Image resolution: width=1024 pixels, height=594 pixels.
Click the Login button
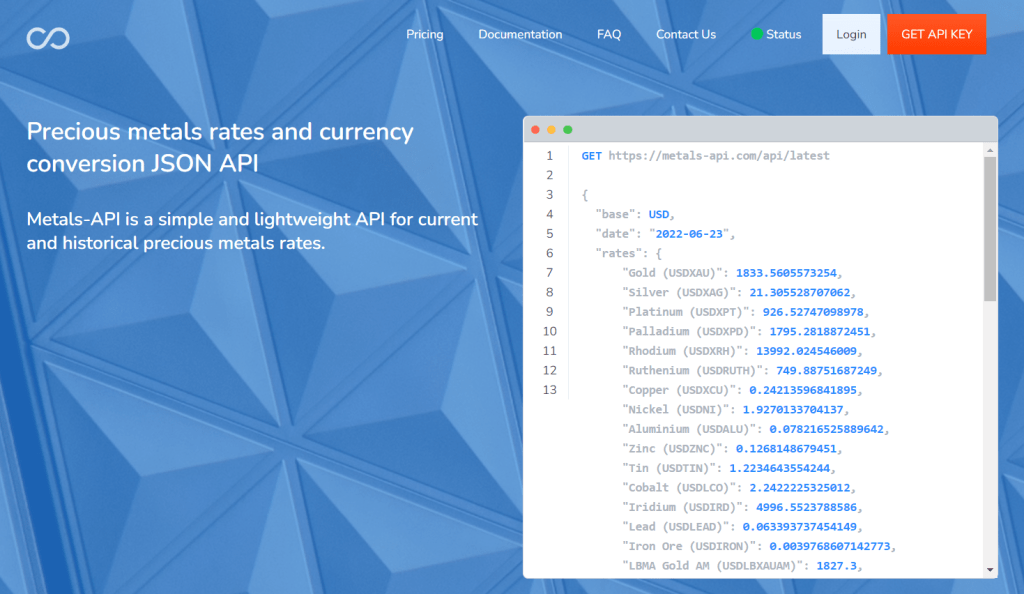851,34
